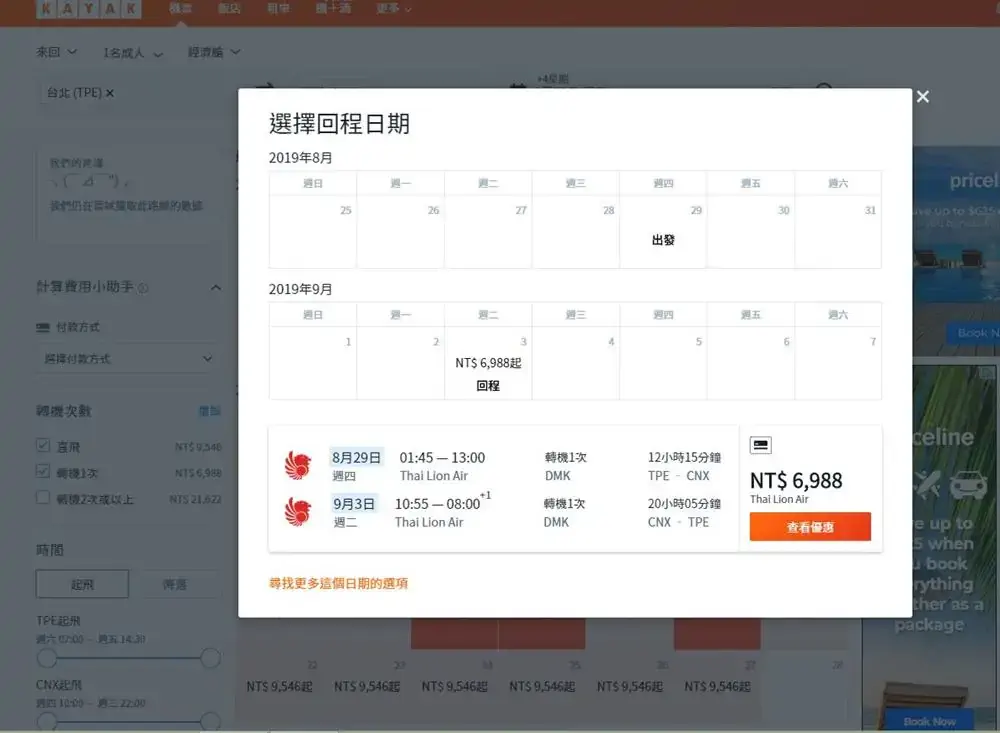Select September 3 return date cell
The image size is (1000, 733).
click(488, 364)
